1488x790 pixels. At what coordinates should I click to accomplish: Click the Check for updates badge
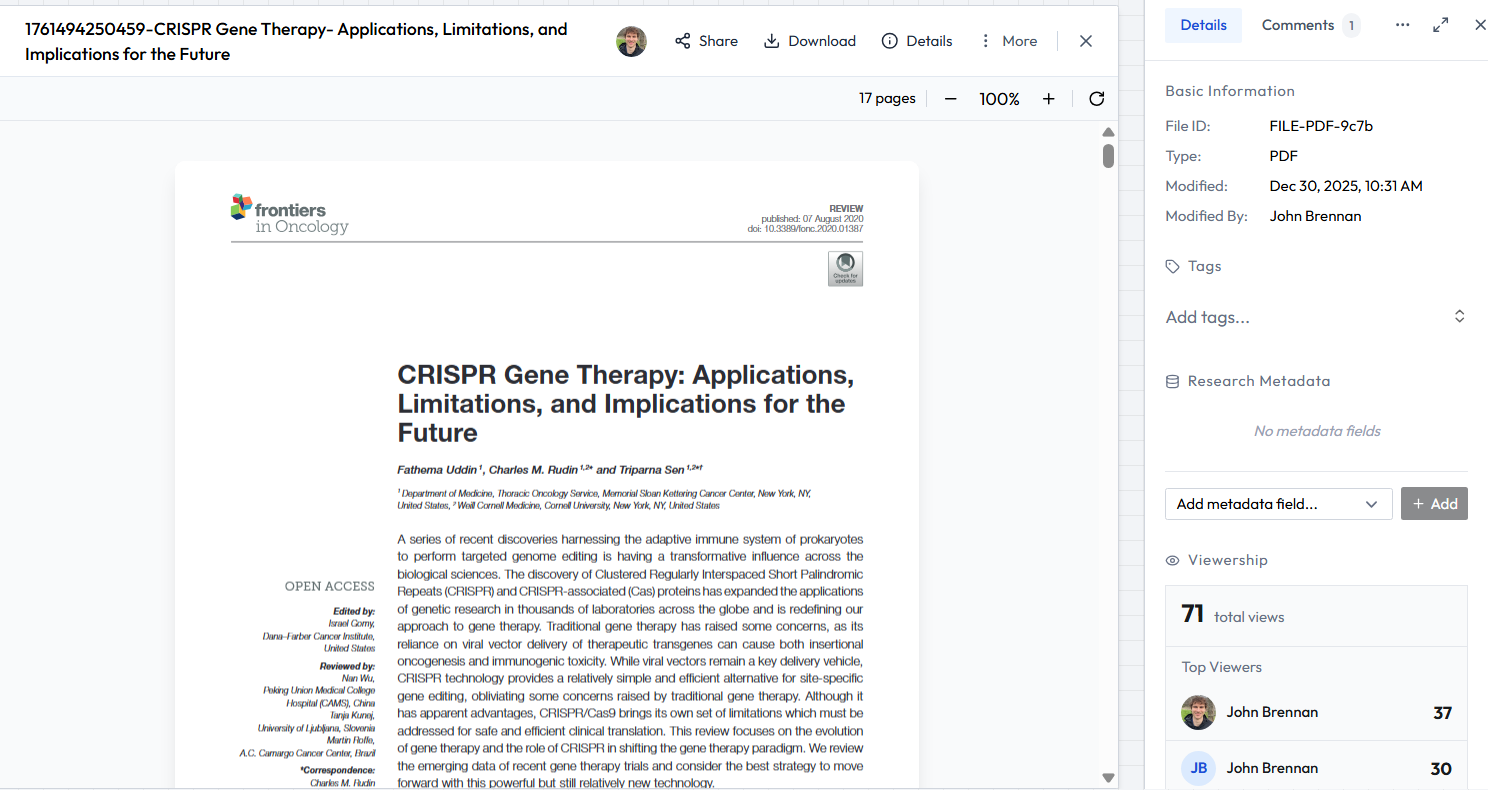click(x=845, y=269)
